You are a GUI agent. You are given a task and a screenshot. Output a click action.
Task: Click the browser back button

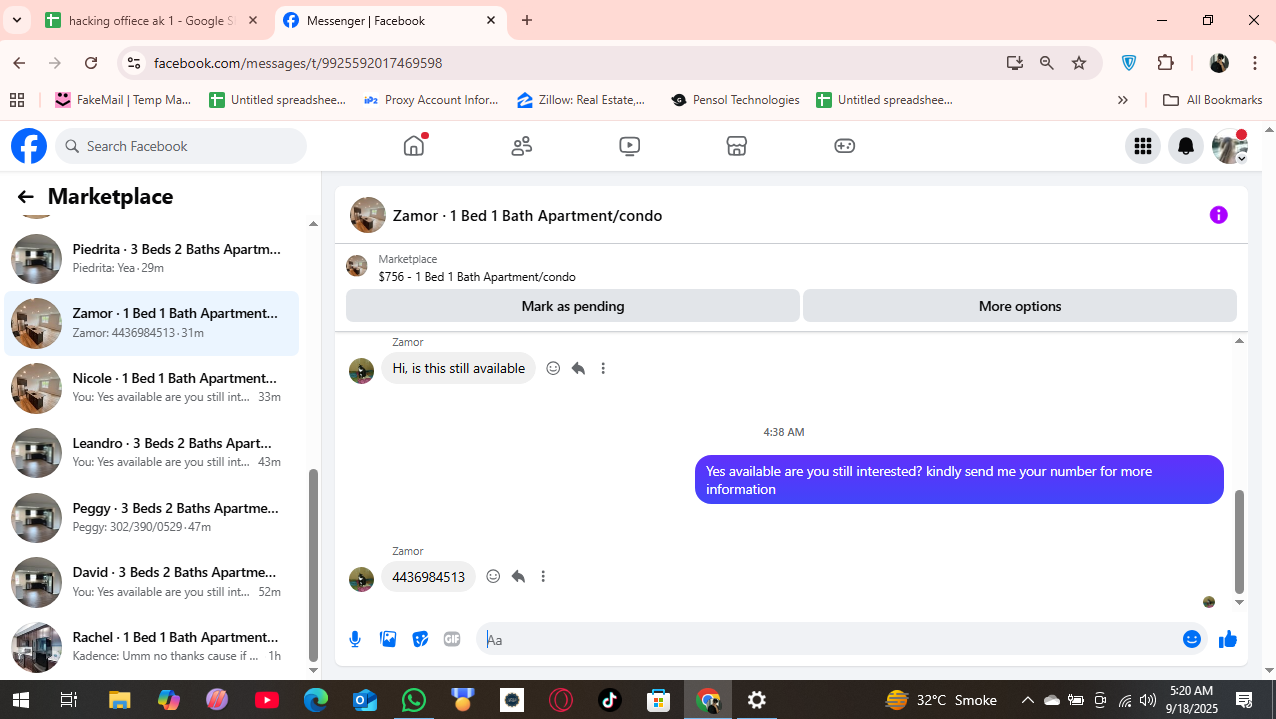coord(19,63)
